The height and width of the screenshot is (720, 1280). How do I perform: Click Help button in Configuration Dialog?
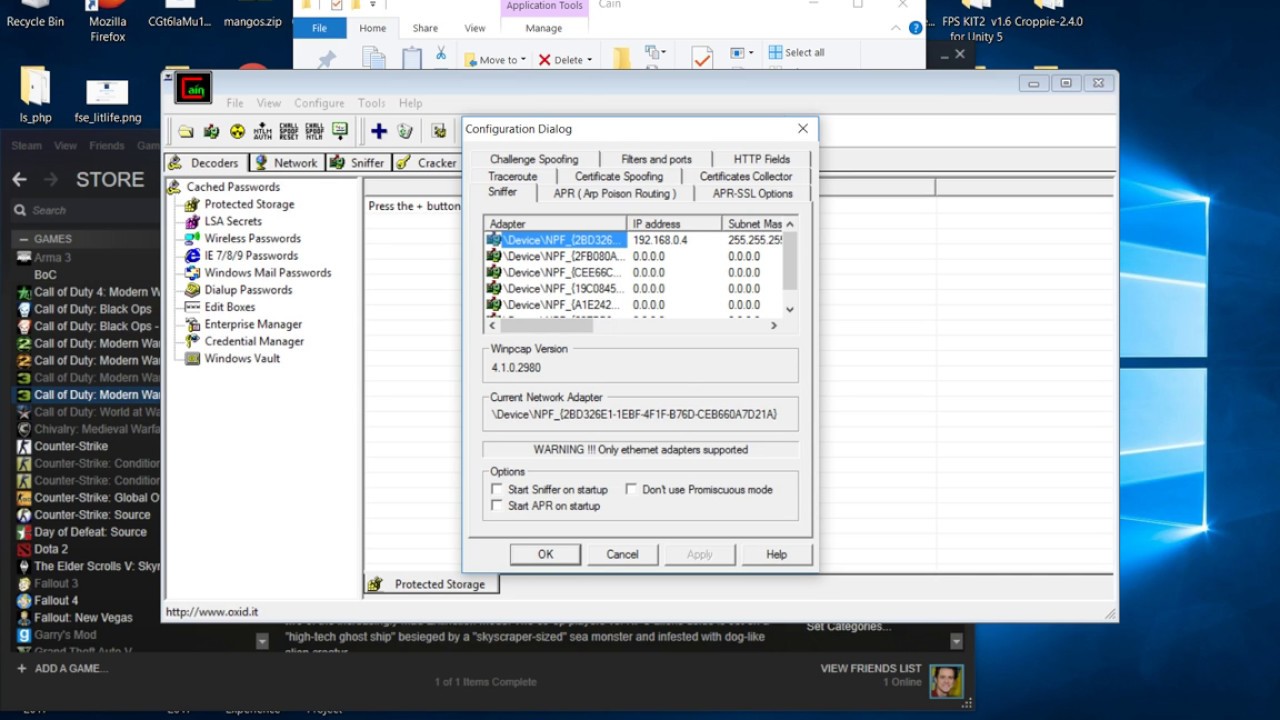[776, 554]
